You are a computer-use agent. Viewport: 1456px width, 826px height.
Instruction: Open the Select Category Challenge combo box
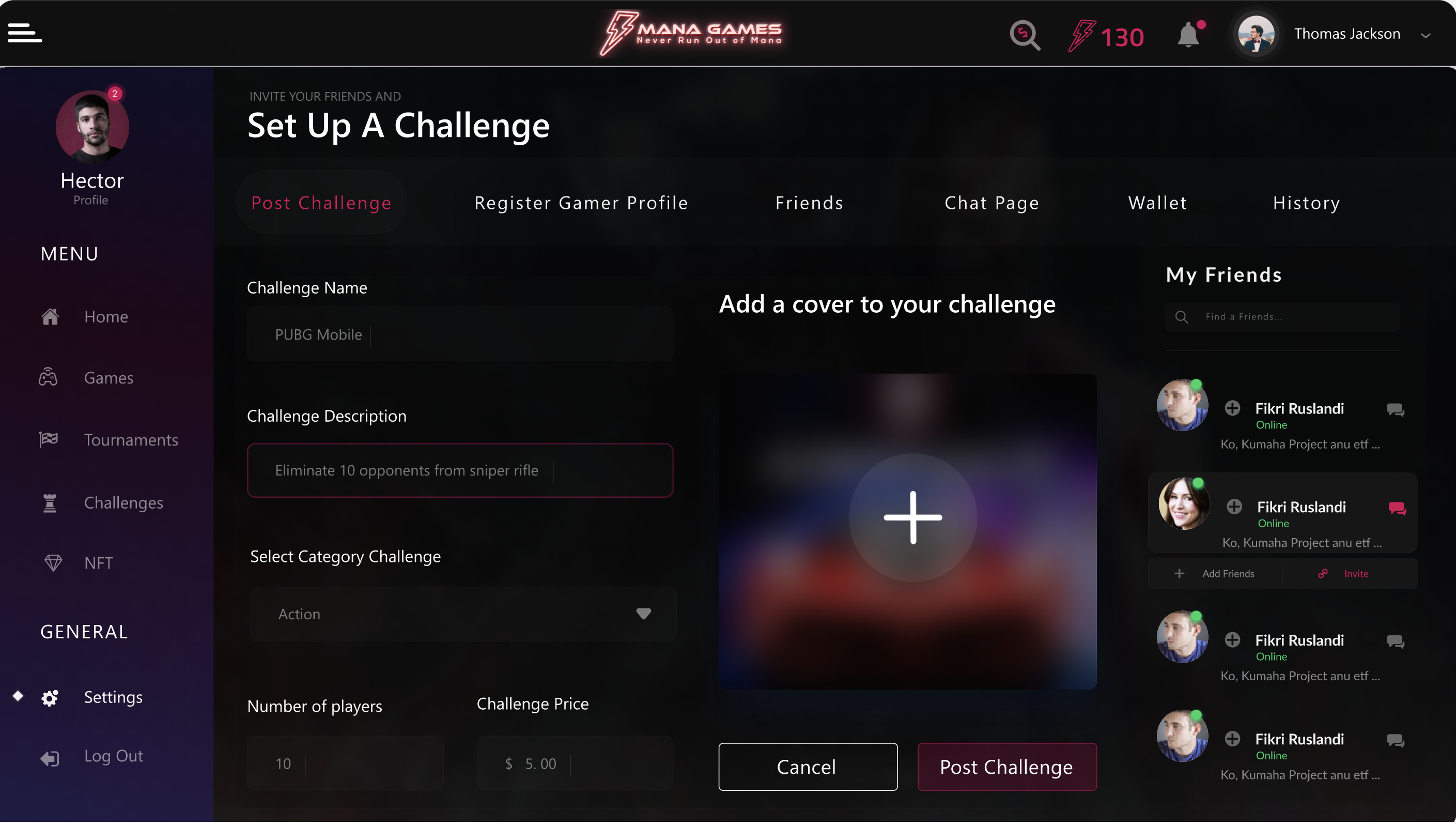click(x=462, y=614)
